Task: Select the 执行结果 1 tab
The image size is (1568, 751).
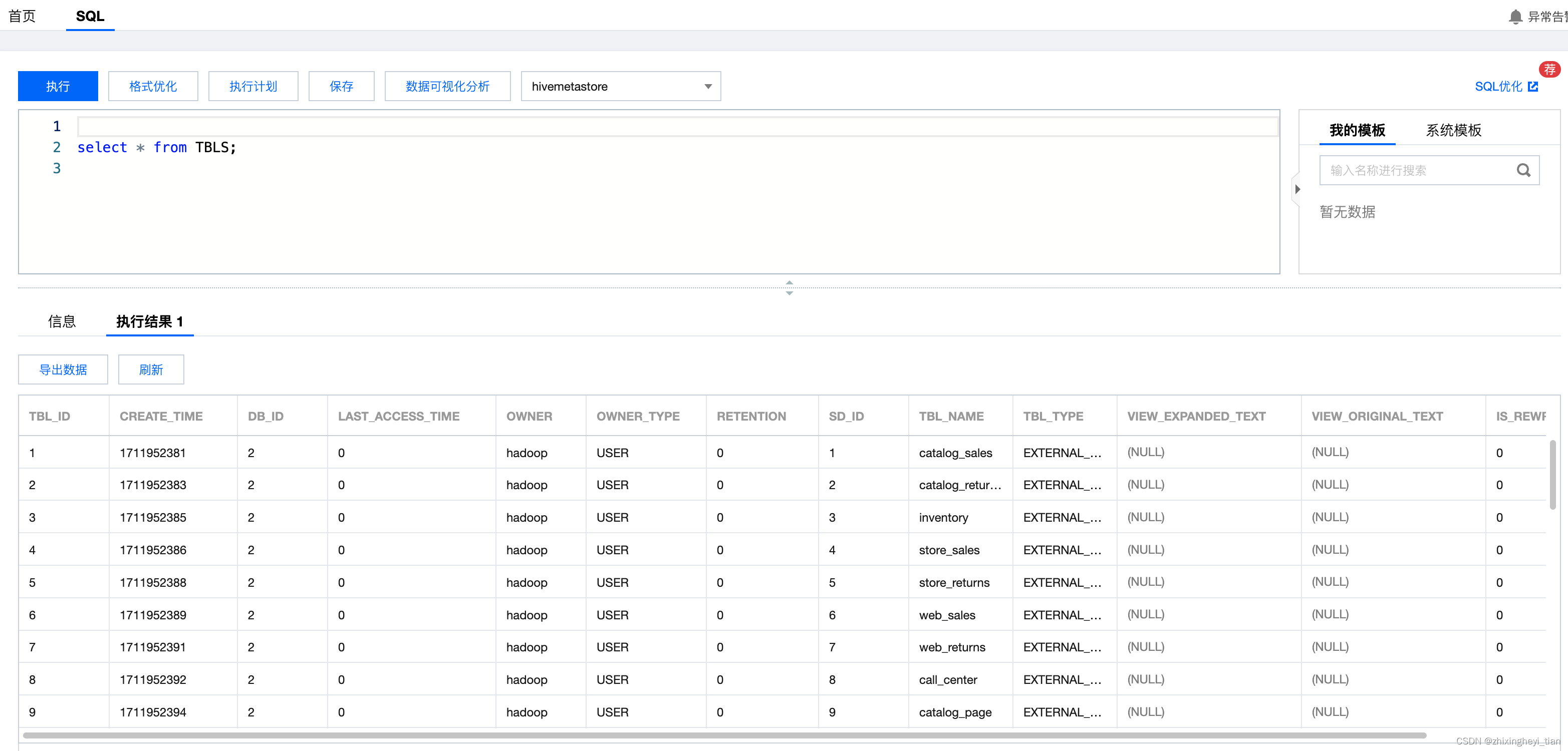Action: [x=150, y=322]
